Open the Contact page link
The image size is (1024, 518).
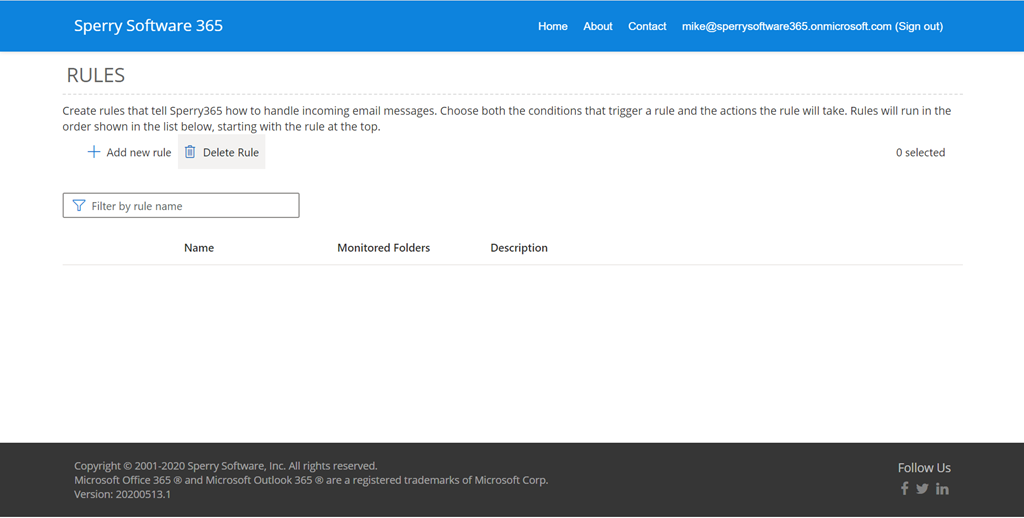tap(647, 26)
